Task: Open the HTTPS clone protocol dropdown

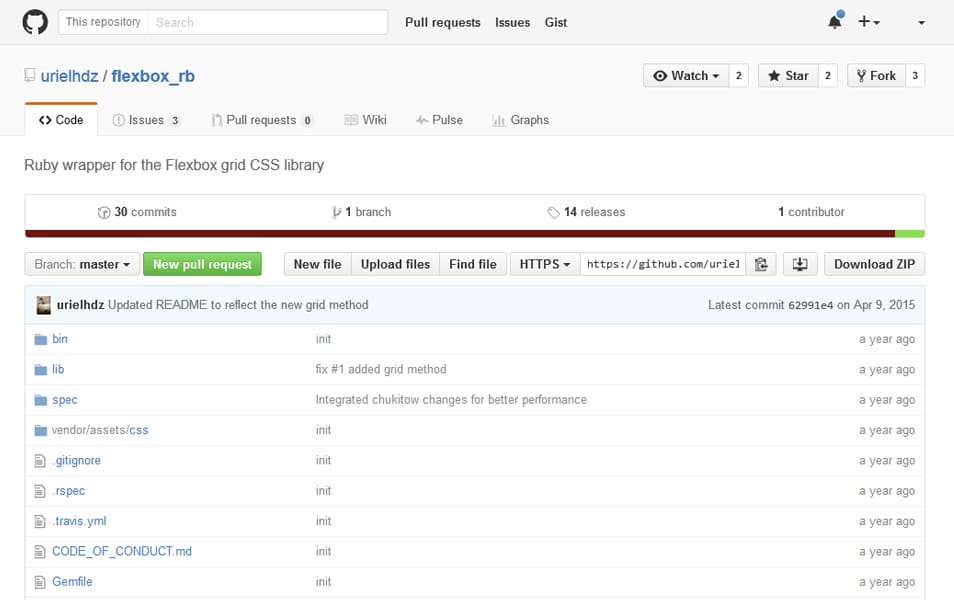Action: click(x=545, y=264)
